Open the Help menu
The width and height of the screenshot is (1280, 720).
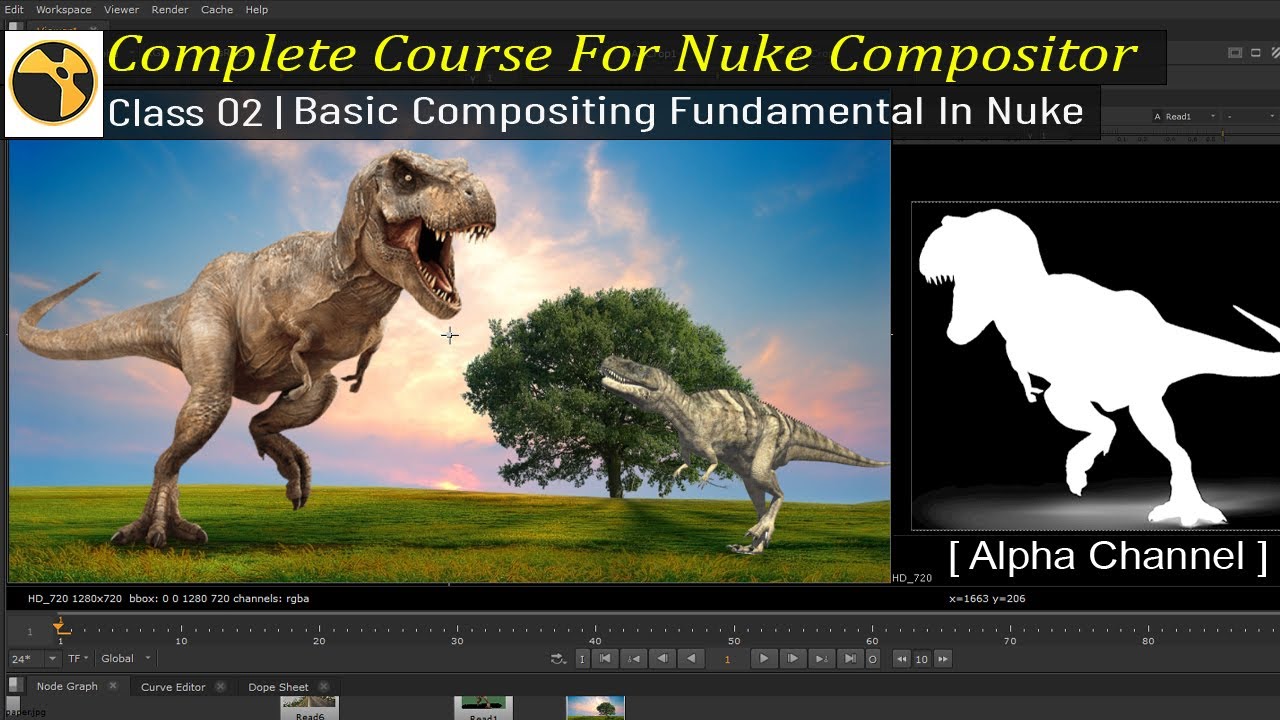(257, 9)
